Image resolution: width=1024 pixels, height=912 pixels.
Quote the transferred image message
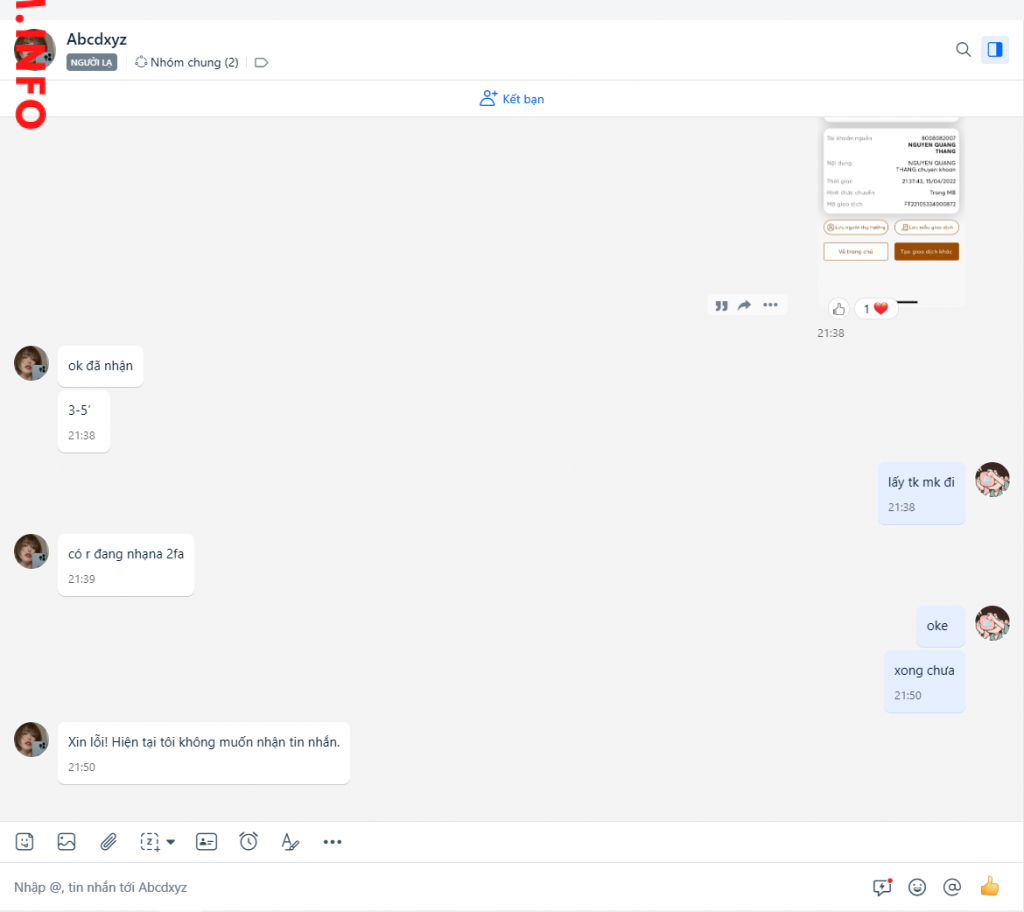pyautogui.click(x=721, y=306)
